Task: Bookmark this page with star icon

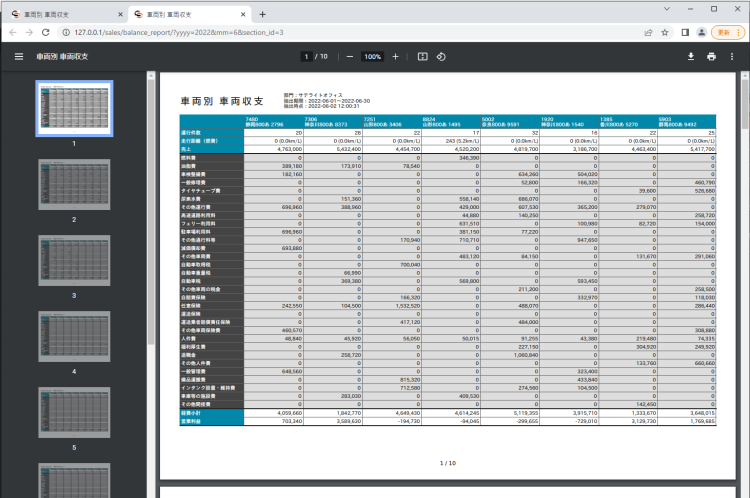Action: [x=664, y=32]
